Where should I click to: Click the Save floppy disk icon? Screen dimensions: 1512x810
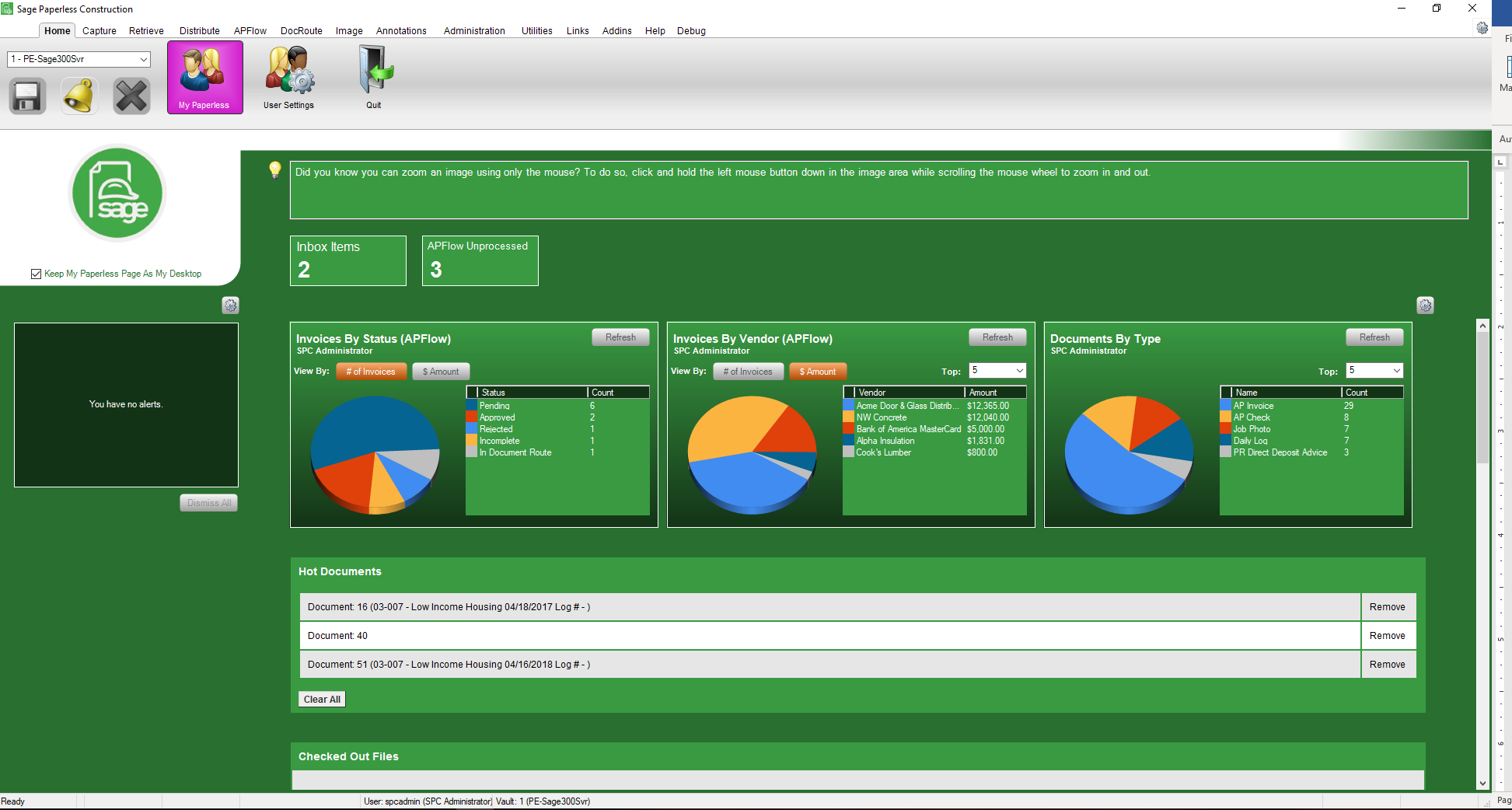point(27,96)
